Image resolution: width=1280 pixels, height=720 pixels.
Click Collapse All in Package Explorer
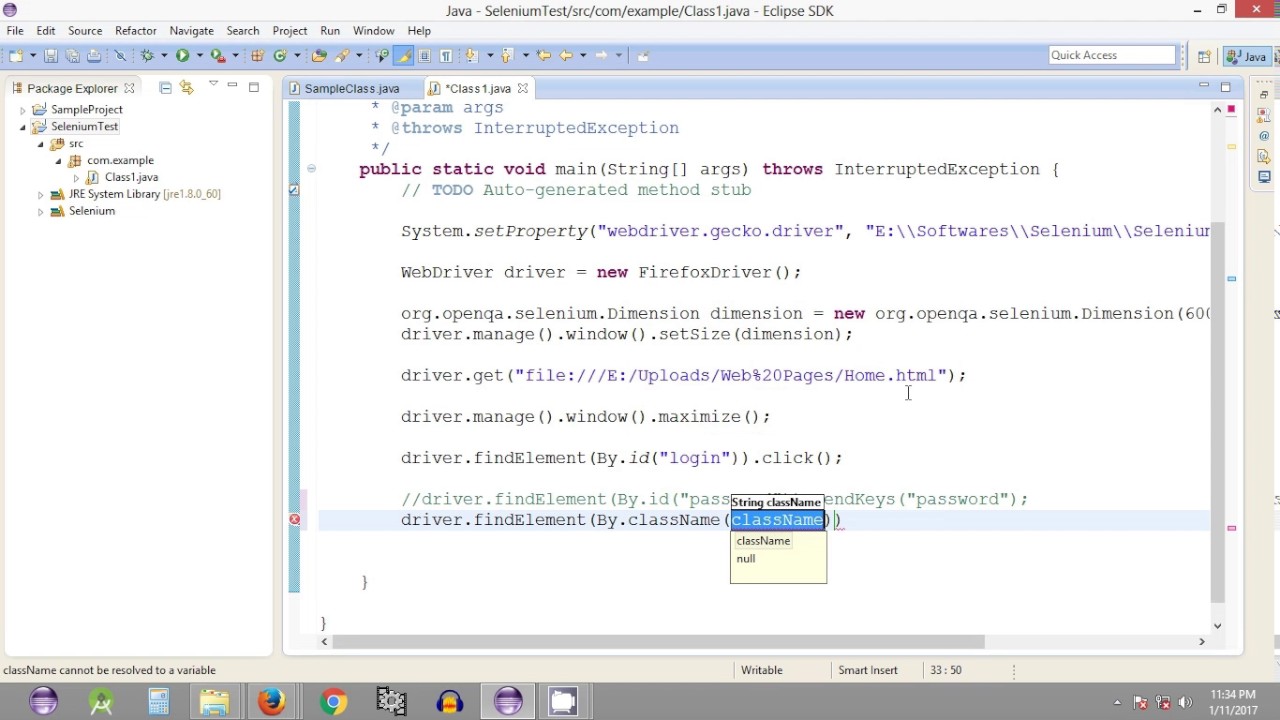tap(166, 88)
